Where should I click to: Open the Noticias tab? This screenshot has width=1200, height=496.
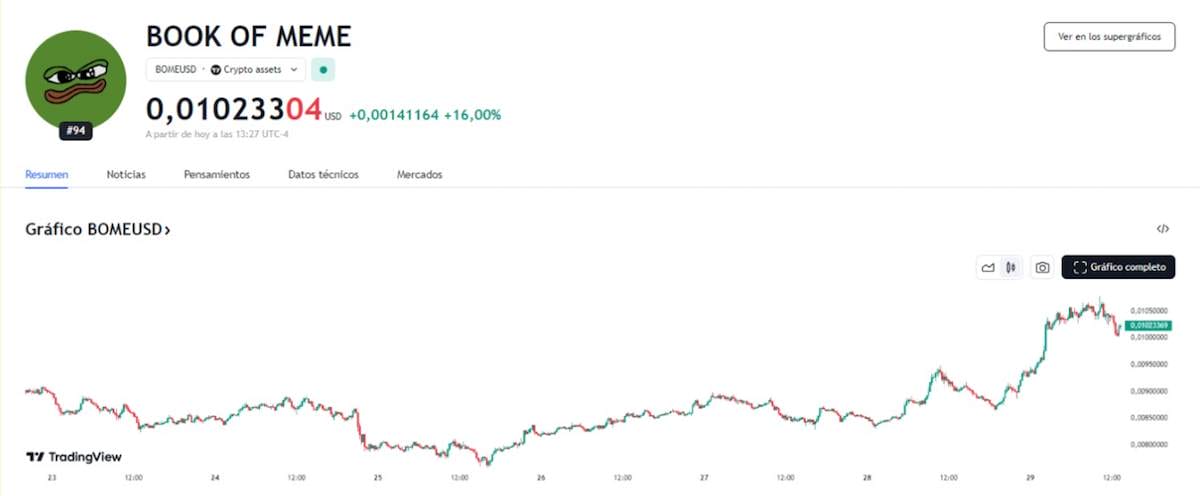click(126, 175)
